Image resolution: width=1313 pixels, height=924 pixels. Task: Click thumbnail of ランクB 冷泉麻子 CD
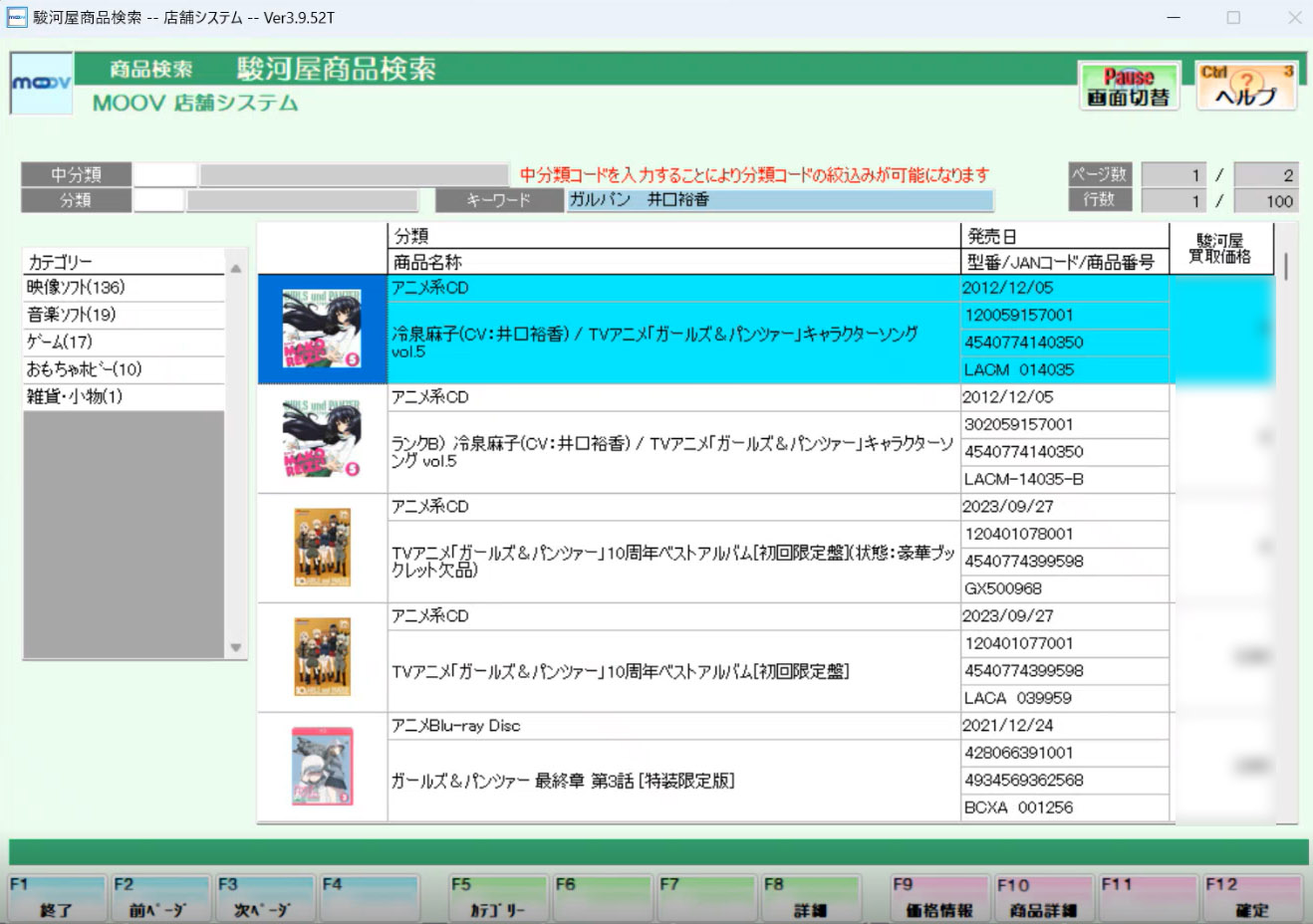tap(322, 439)
